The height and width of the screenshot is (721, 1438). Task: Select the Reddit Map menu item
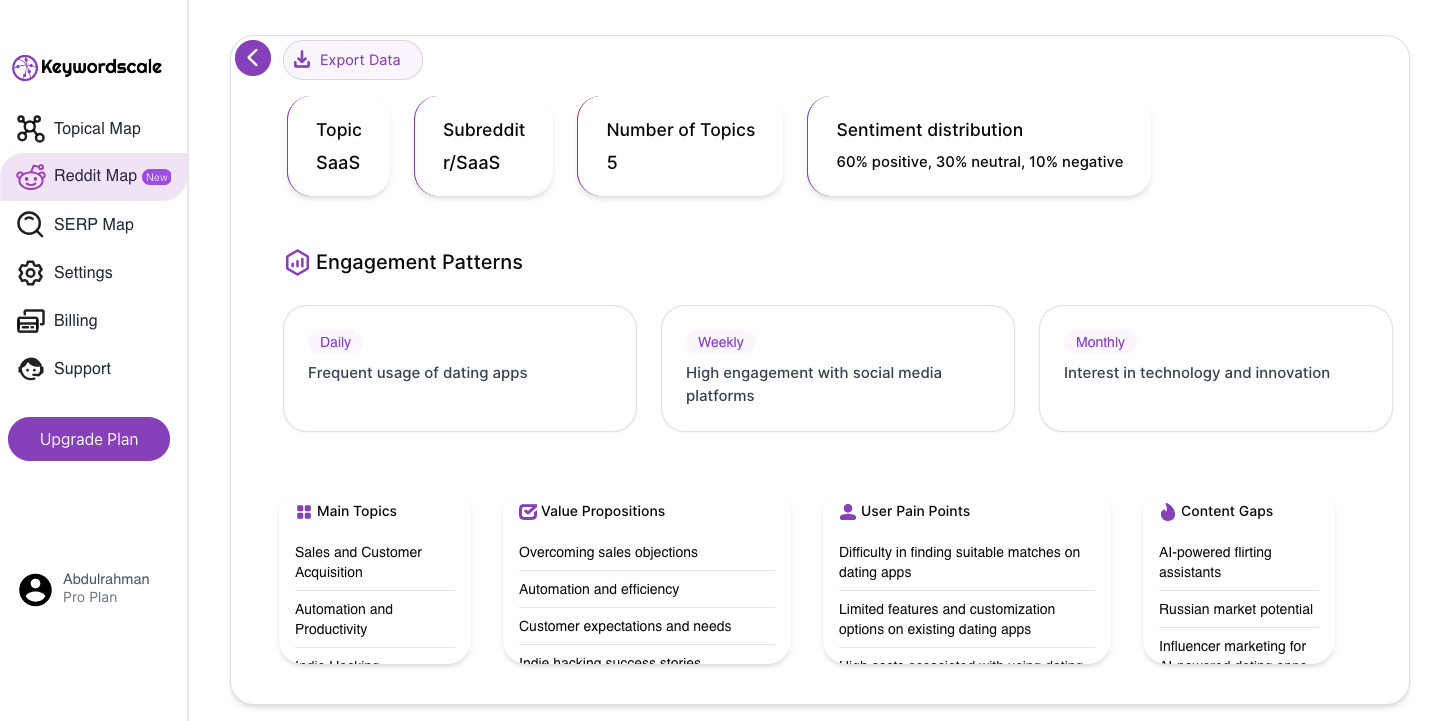tap(93, 177)
